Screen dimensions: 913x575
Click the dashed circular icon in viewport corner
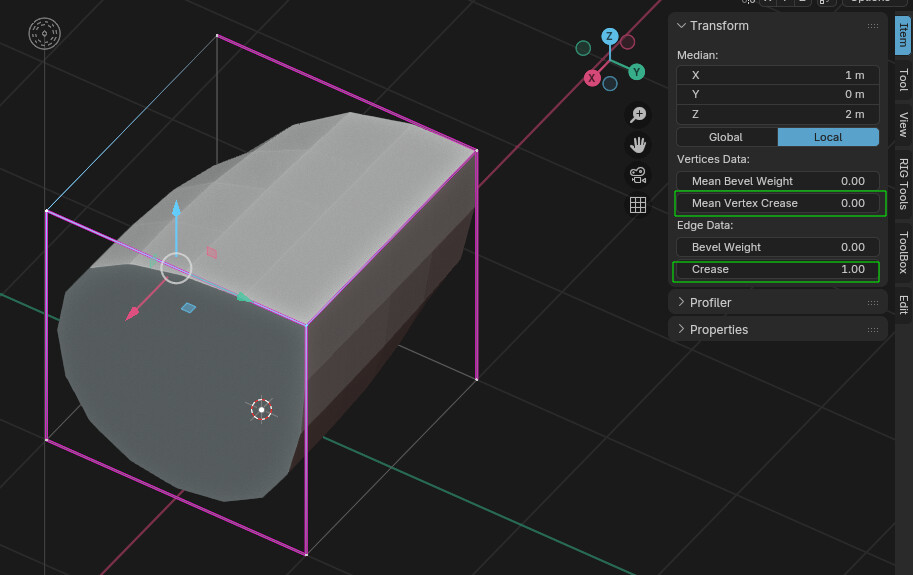tap(44, 34)
